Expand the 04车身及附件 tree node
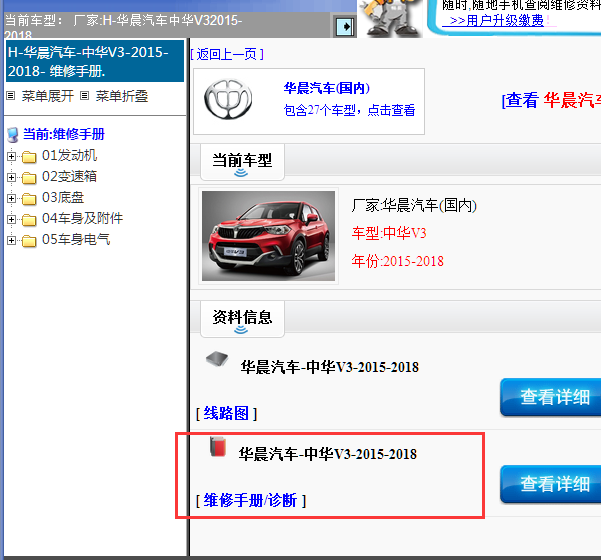This screenshot has height=560, width=601. coord(11,220)
